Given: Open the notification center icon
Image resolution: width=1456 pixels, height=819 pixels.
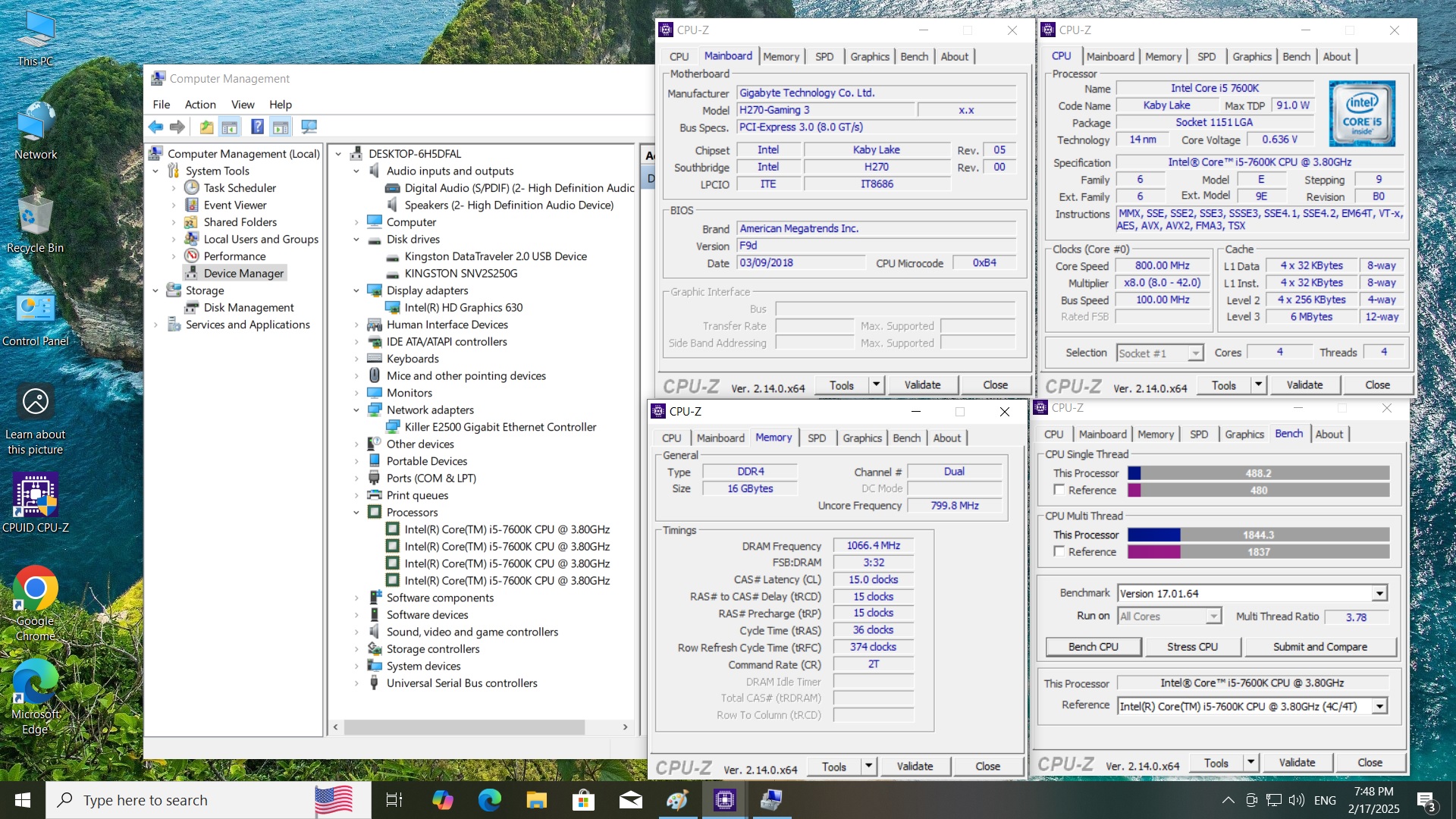Looking at the screenshot, I should click(1426, 800).
